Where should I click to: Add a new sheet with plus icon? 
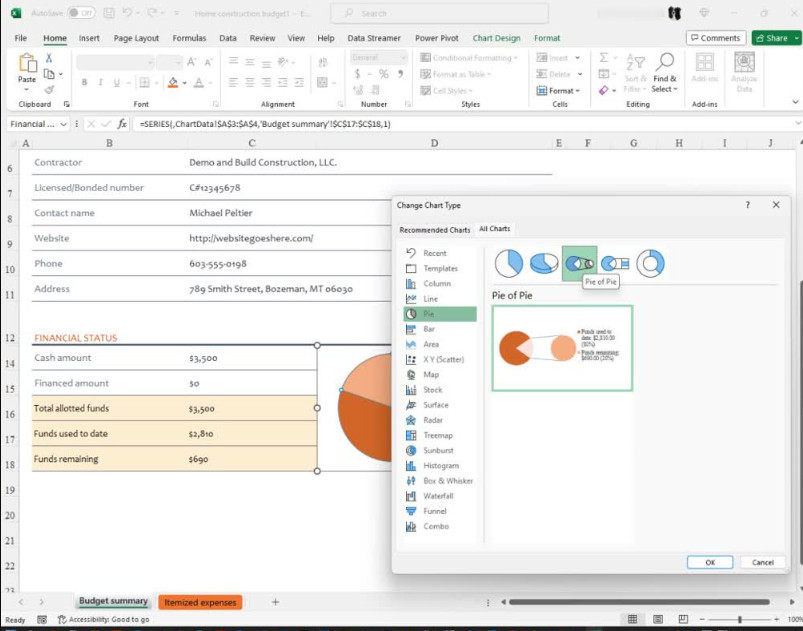click(276, 602)
